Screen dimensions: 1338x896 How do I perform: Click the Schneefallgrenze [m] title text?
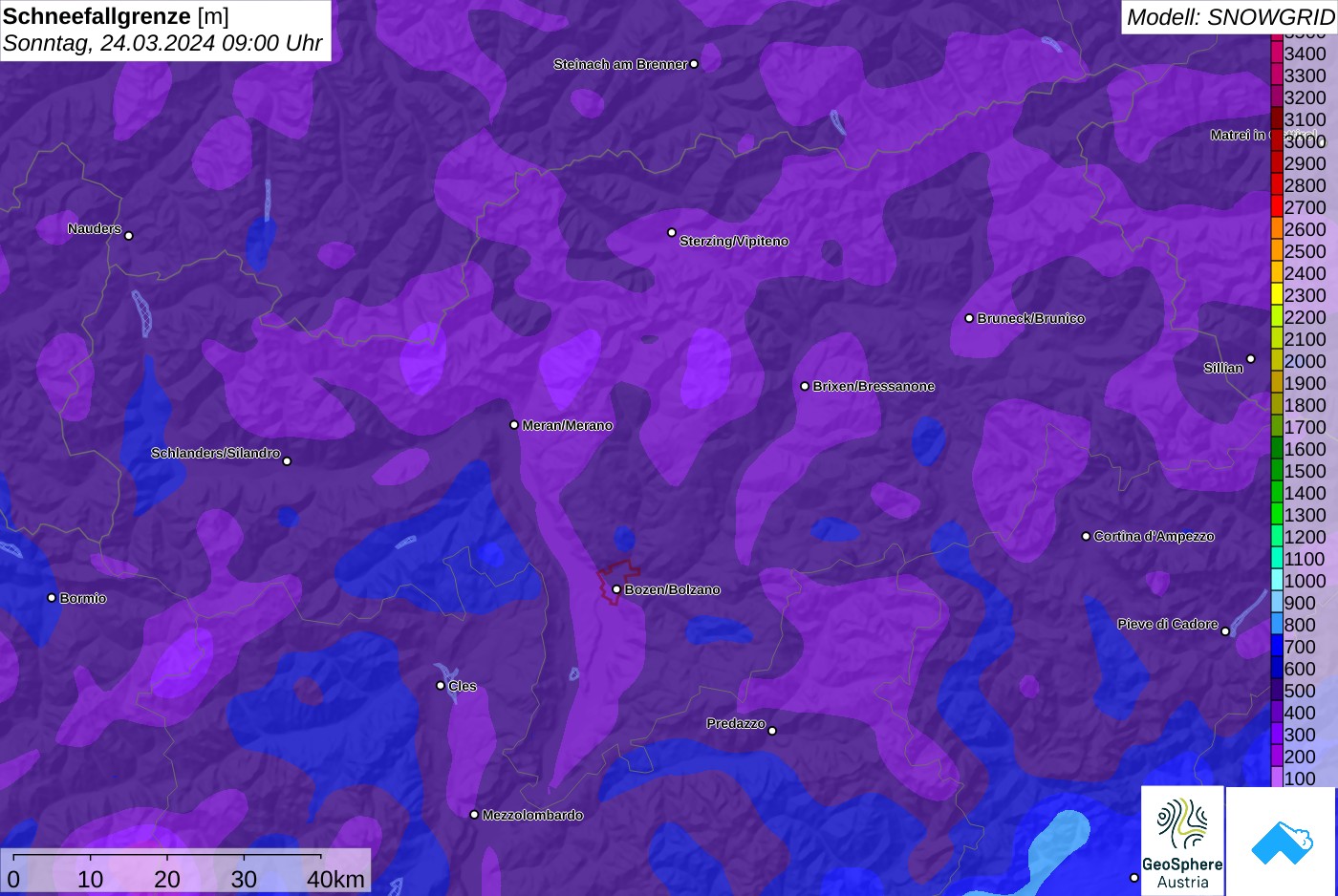(117, 16)
